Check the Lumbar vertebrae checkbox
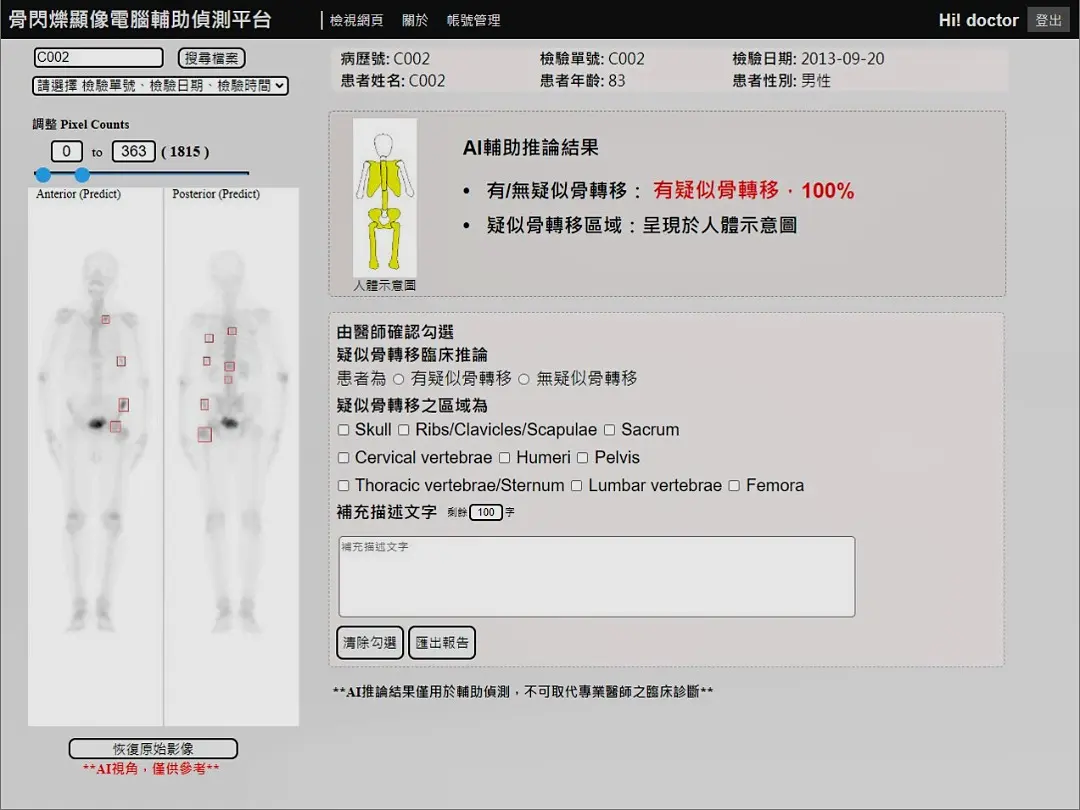Viewport: 1080px width, 810px height. (x=577, y=486)
